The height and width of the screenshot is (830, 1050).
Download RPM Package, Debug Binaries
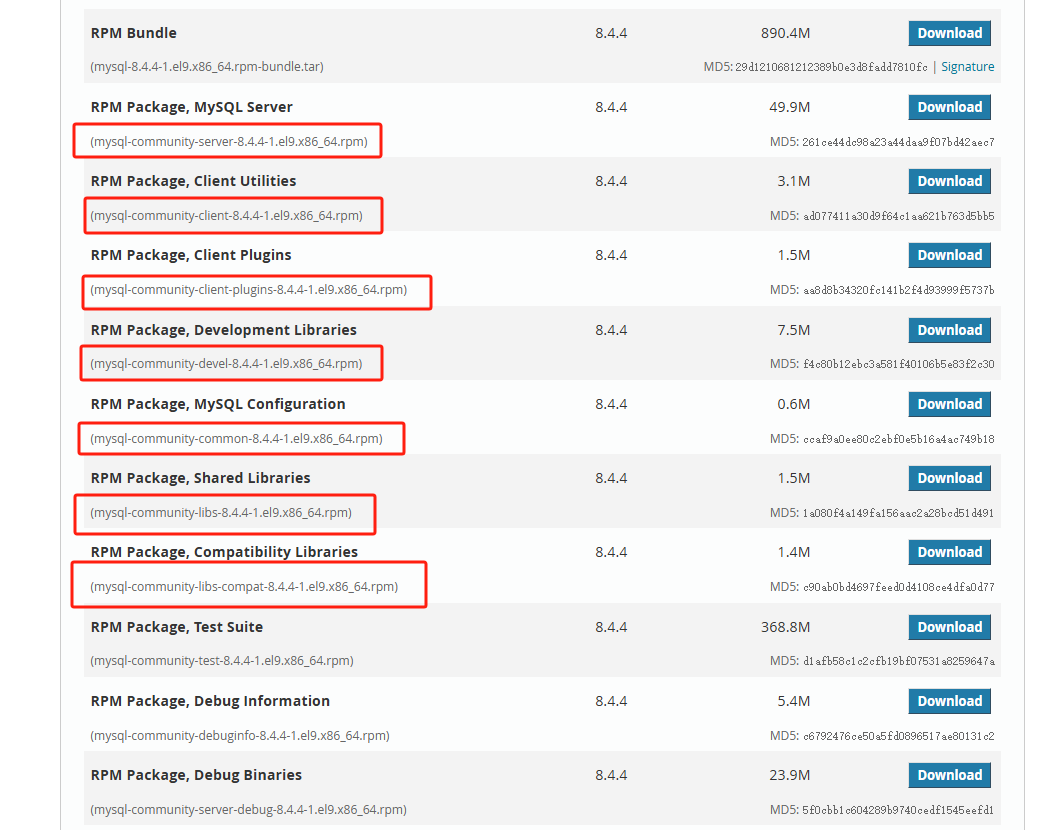(950, 775)
